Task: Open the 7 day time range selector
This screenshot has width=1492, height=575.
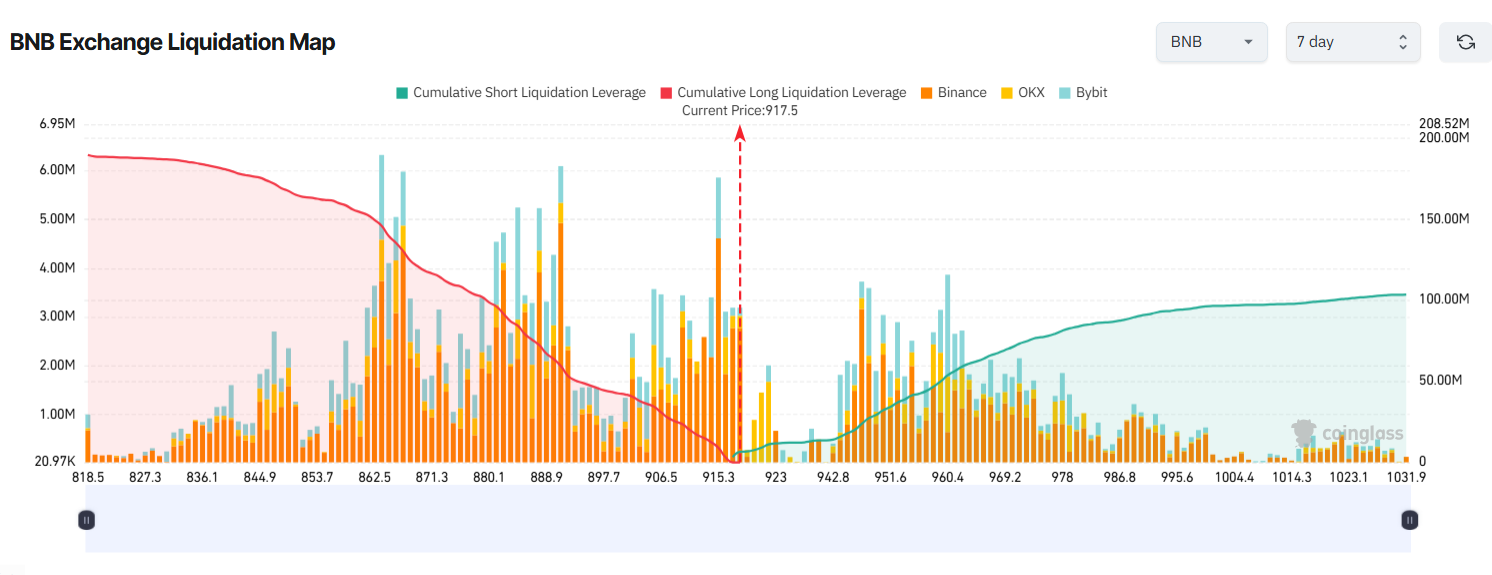Action: click(1352, 42)
